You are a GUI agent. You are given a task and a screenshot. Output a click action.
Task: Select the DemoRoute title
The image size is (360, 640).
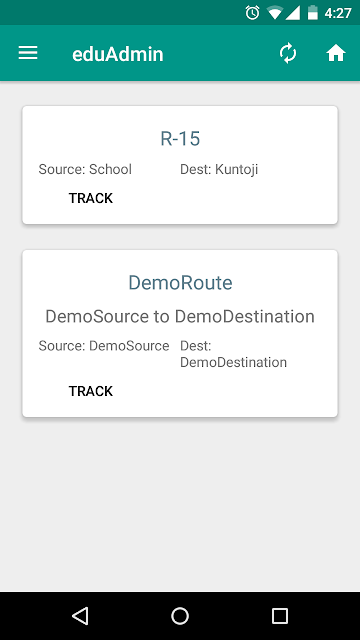180,282
